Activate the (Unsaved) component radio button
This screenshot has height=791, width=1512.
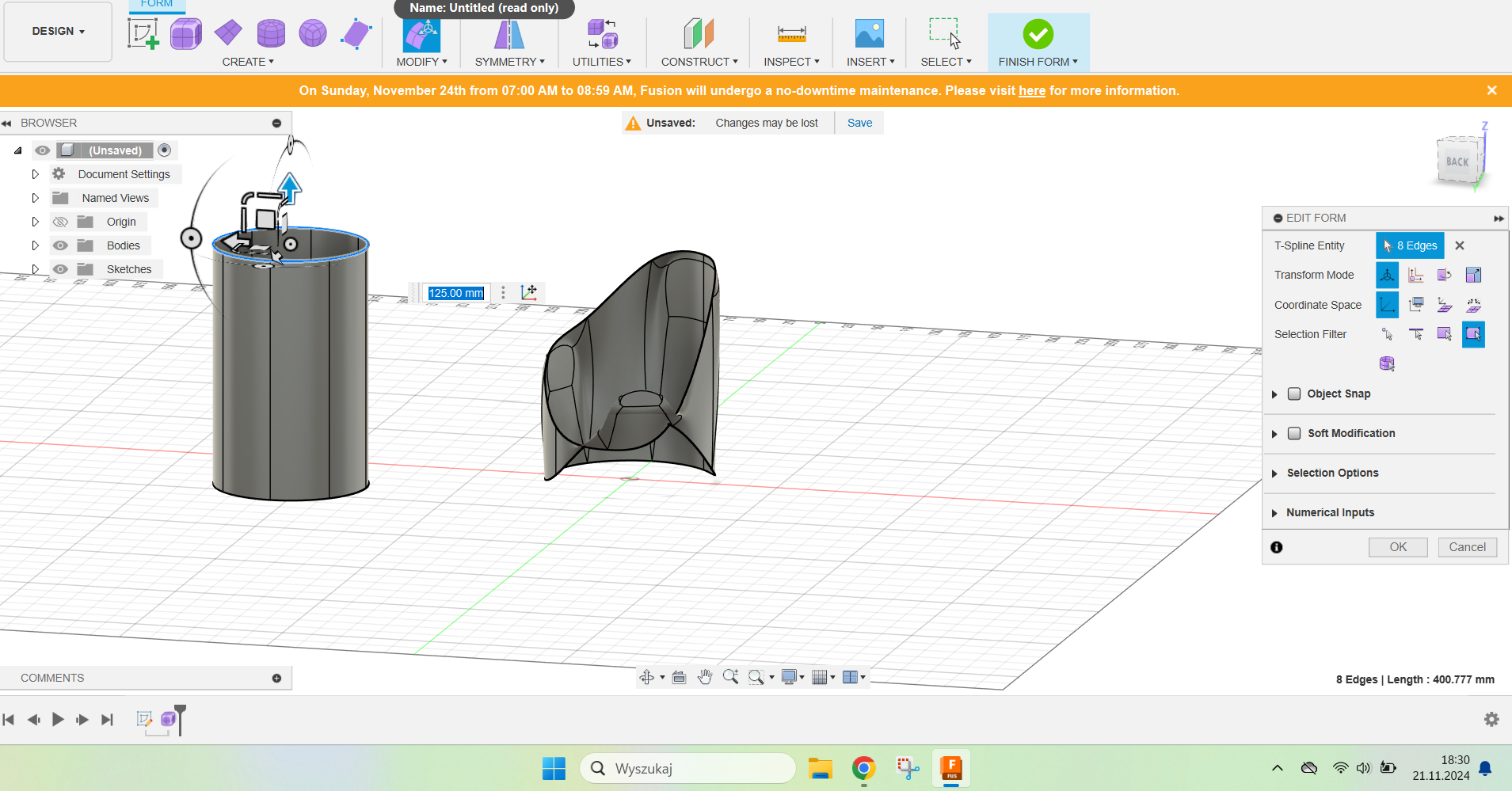tap(165, 150)
